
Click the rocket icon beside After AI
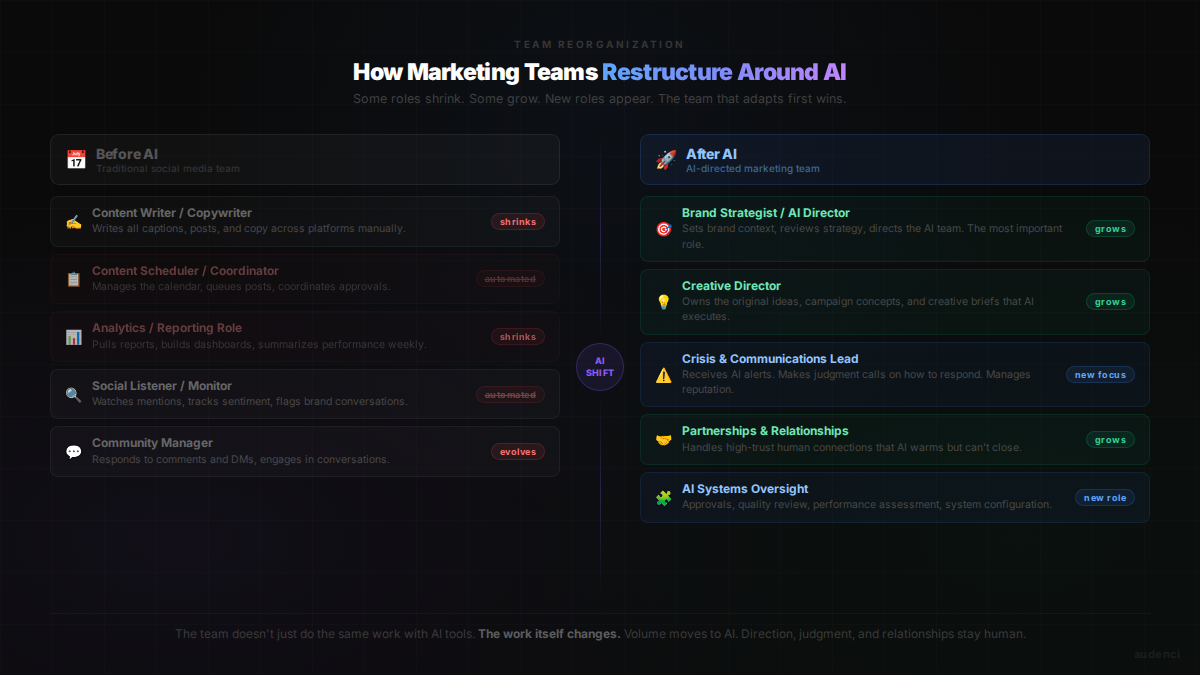pyautogui.click(x=666, y=160)
